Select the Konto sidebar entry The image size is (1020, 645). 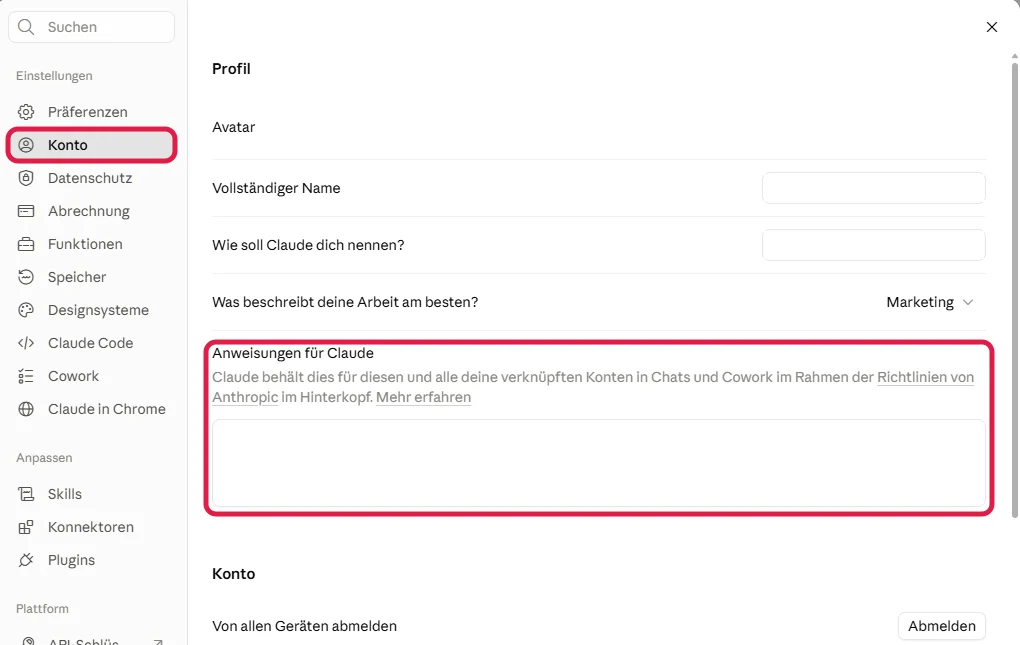pyautogui.click(x=91, y=145)
